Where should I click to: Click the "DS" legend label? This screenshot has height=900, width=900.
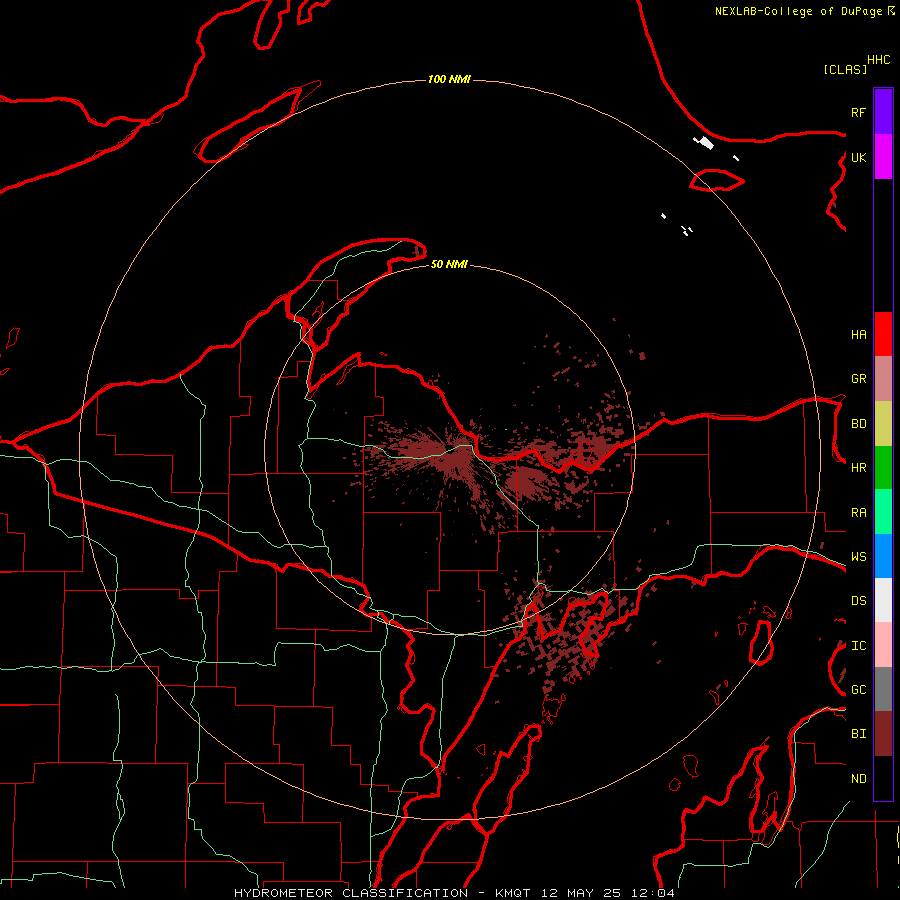pos(858,601)
